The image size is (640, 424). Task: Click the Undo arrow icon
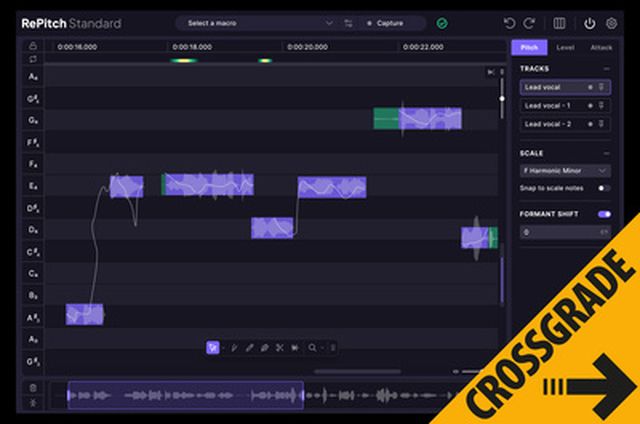tap(509, 23)
